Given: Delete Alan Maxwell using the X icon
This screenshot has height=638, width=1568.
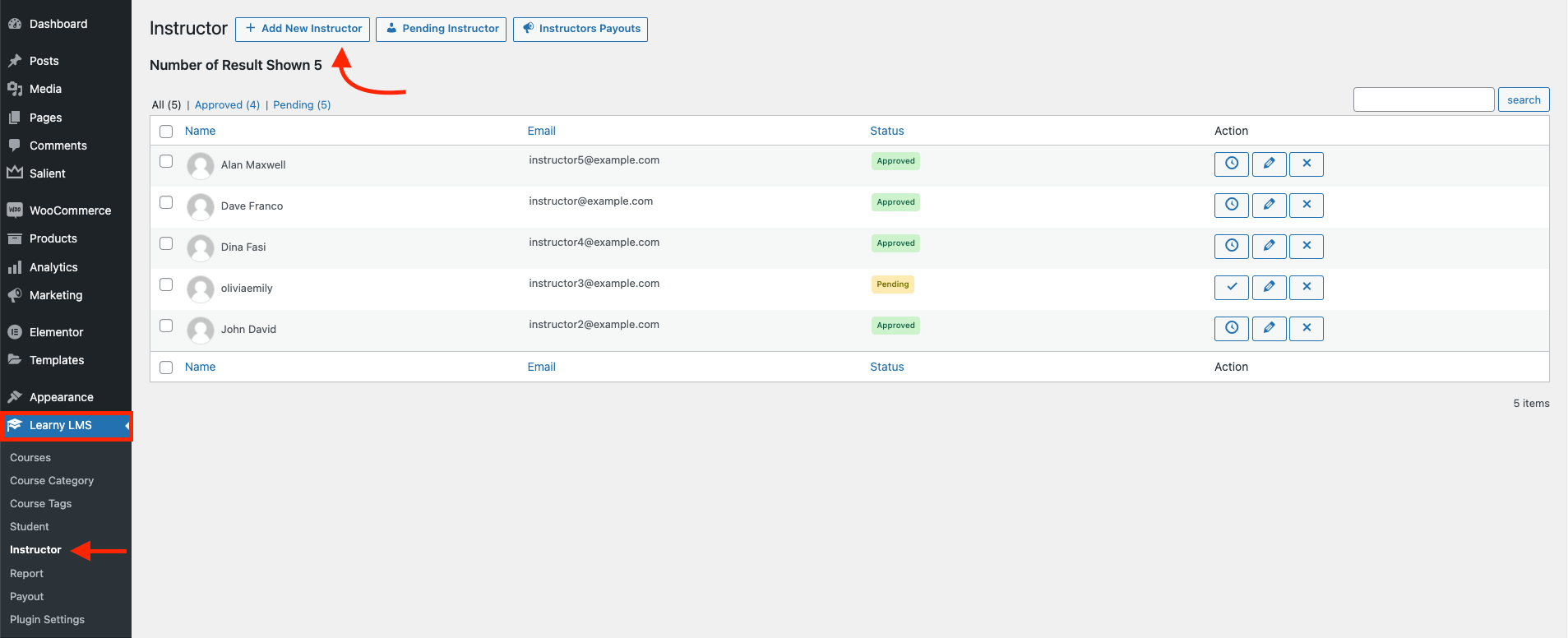Looking at the screenshot, I should click(1306, 164).
